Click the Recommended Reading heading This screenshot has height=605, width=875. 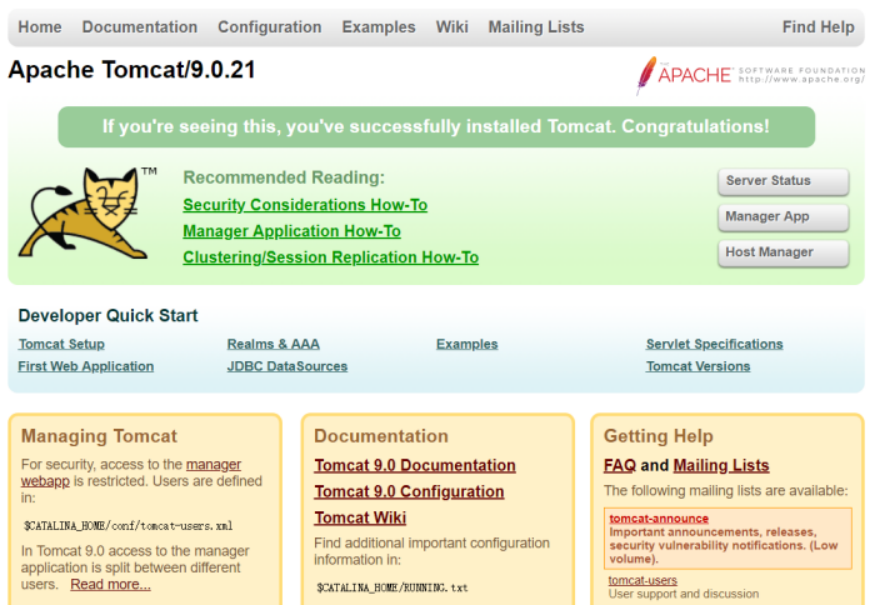284,177
